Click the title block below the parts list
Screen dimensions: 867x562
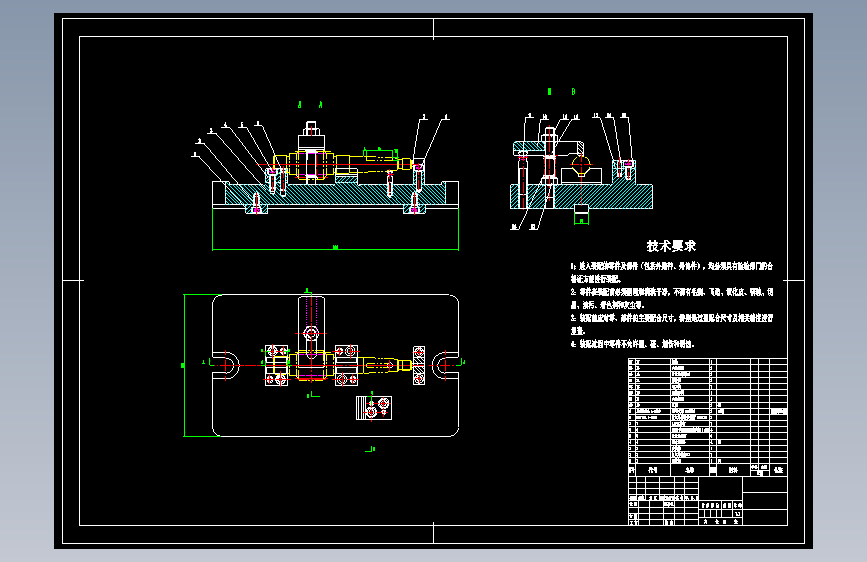tap(708, 501)
